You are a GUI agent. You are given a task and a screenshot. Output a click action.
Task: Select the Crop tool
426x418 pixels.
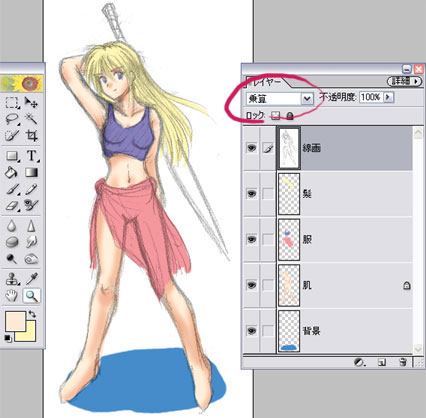click(x=32, y=135)
